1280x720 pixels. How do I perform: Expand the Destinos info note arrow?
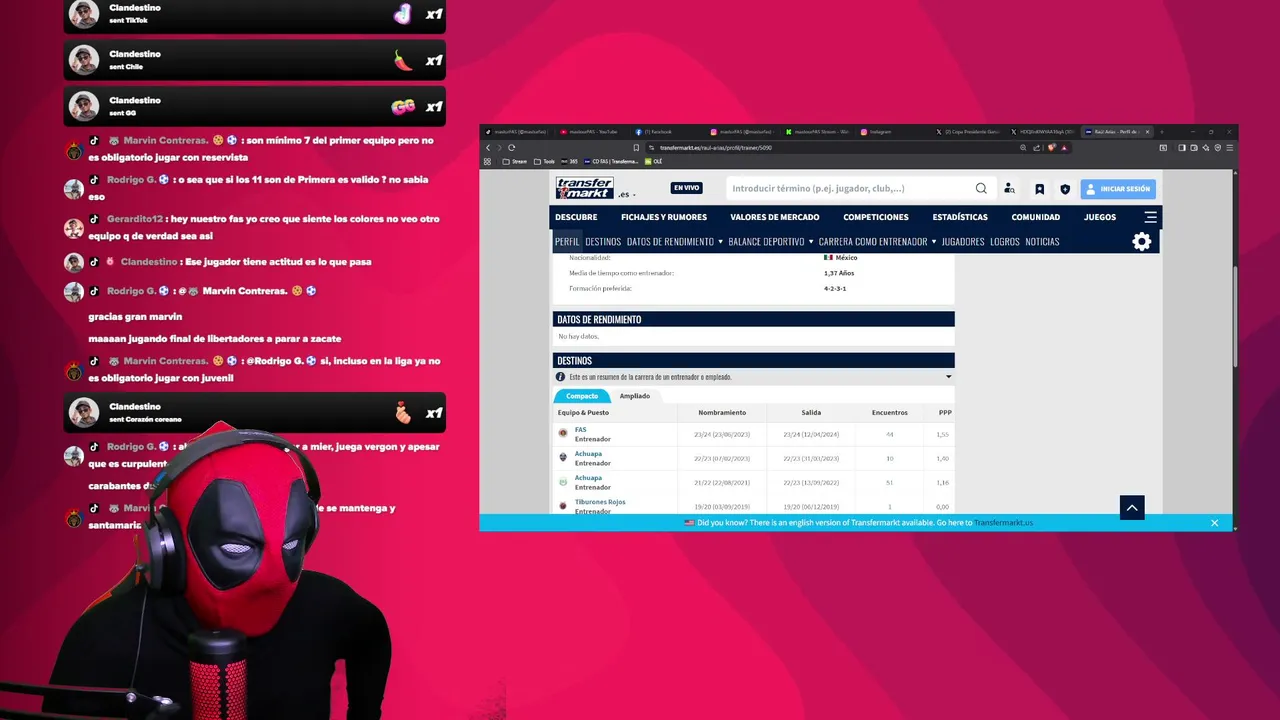pos(948,377)
